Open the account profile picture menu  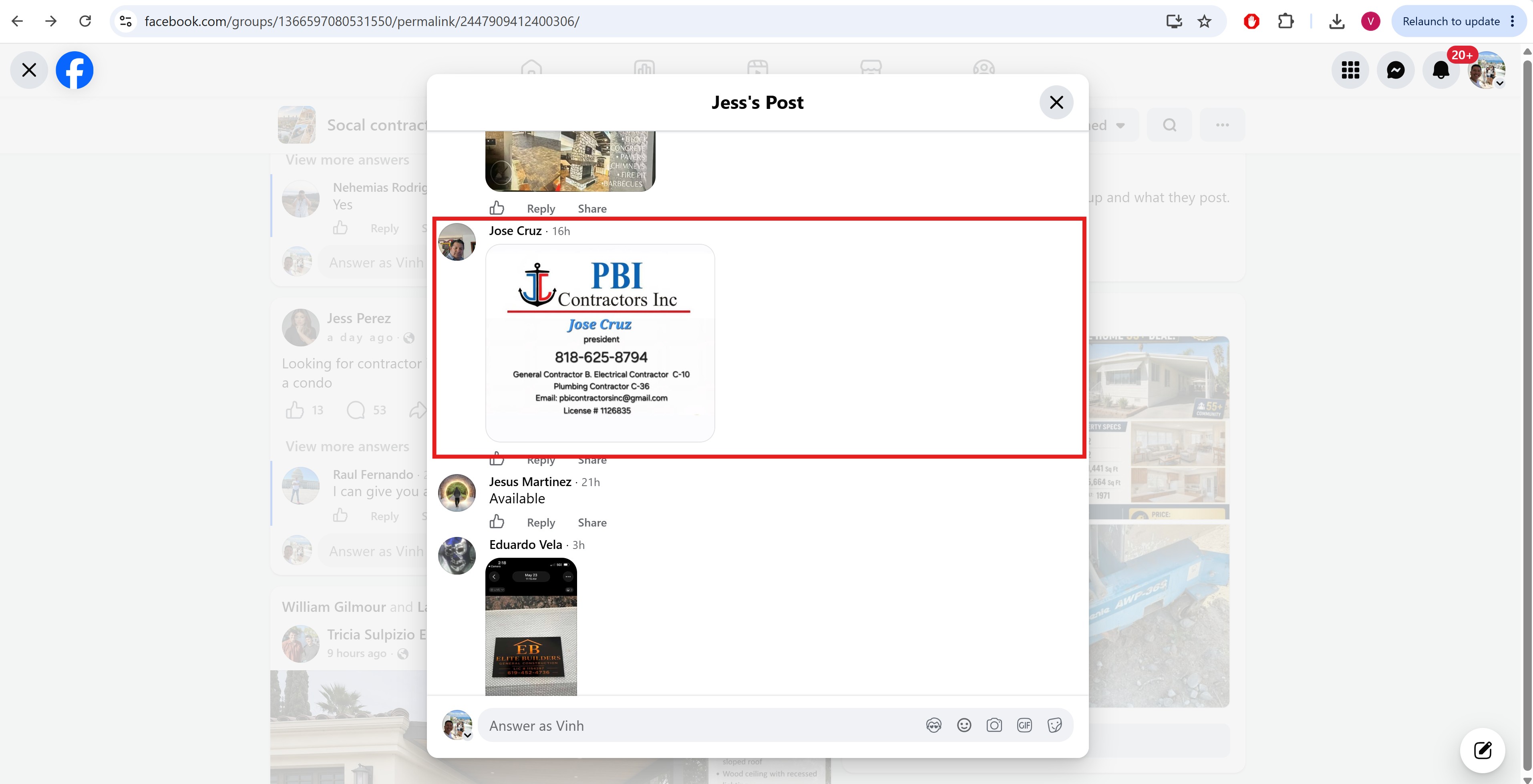1487,70
